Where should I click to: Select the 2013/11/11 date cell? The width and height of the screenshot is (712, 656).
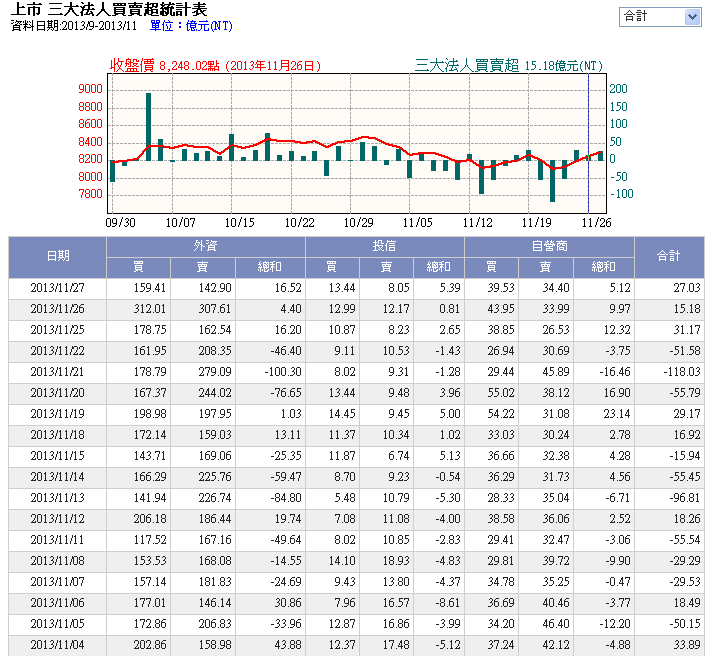tap(58, 540)
